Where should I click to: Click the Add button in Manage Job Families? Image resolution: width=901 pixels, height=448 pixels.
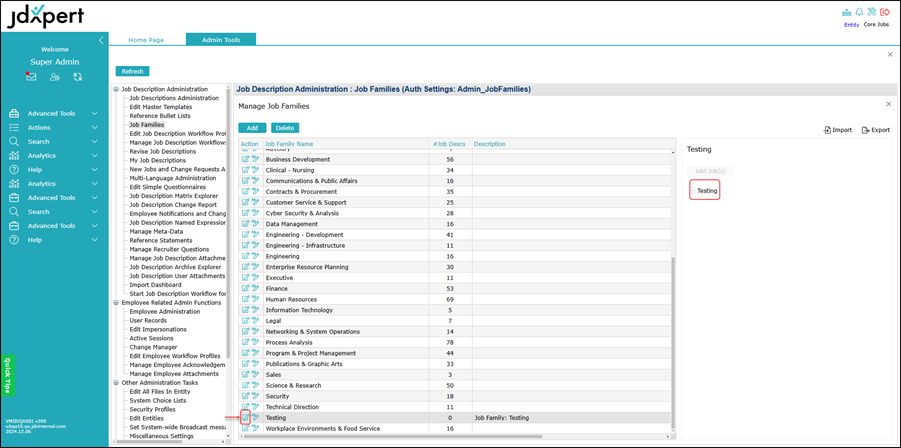252,128
